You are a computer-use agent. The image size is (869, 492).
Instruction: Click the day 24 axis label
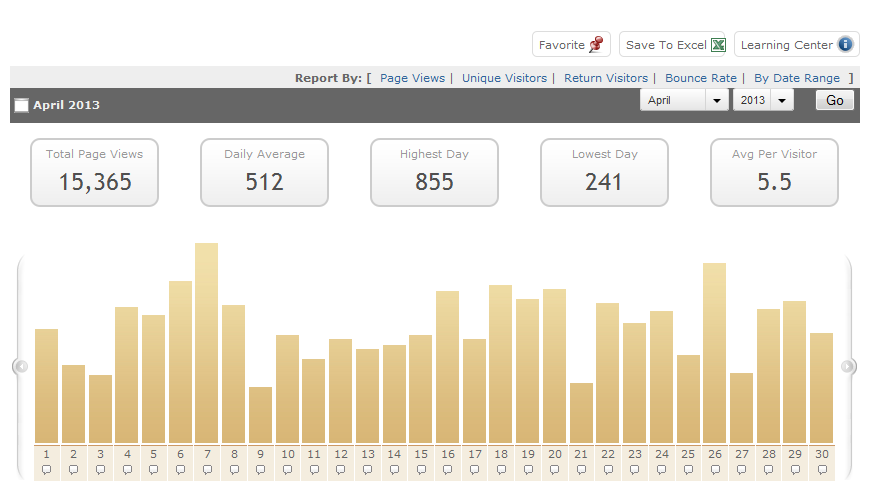[x=662, y=454]
